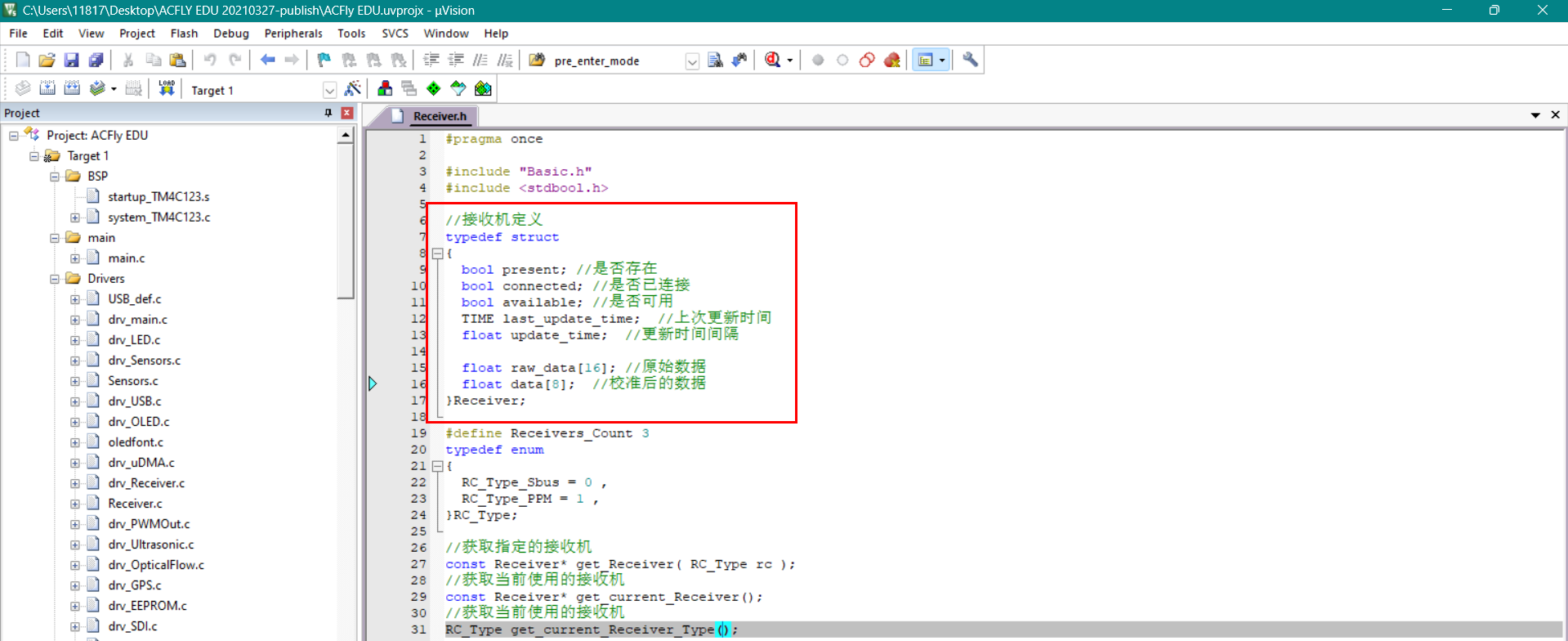Switch to the Receiver.h tab
The height and width of the screenshot is (641, 1568).
[430, 115]
